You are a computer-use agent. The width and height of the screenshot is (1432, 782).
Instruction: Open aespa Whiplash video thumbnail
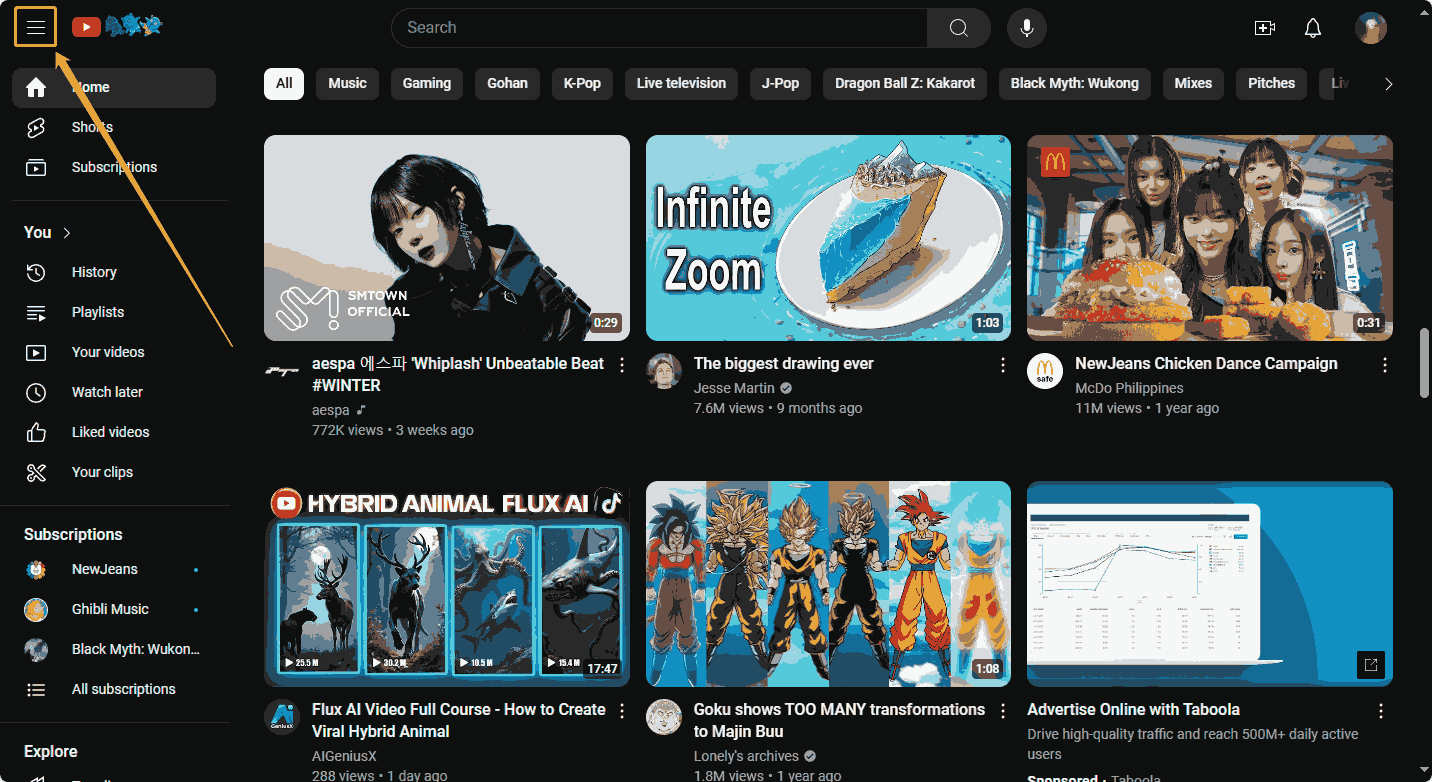click(447, 238)
